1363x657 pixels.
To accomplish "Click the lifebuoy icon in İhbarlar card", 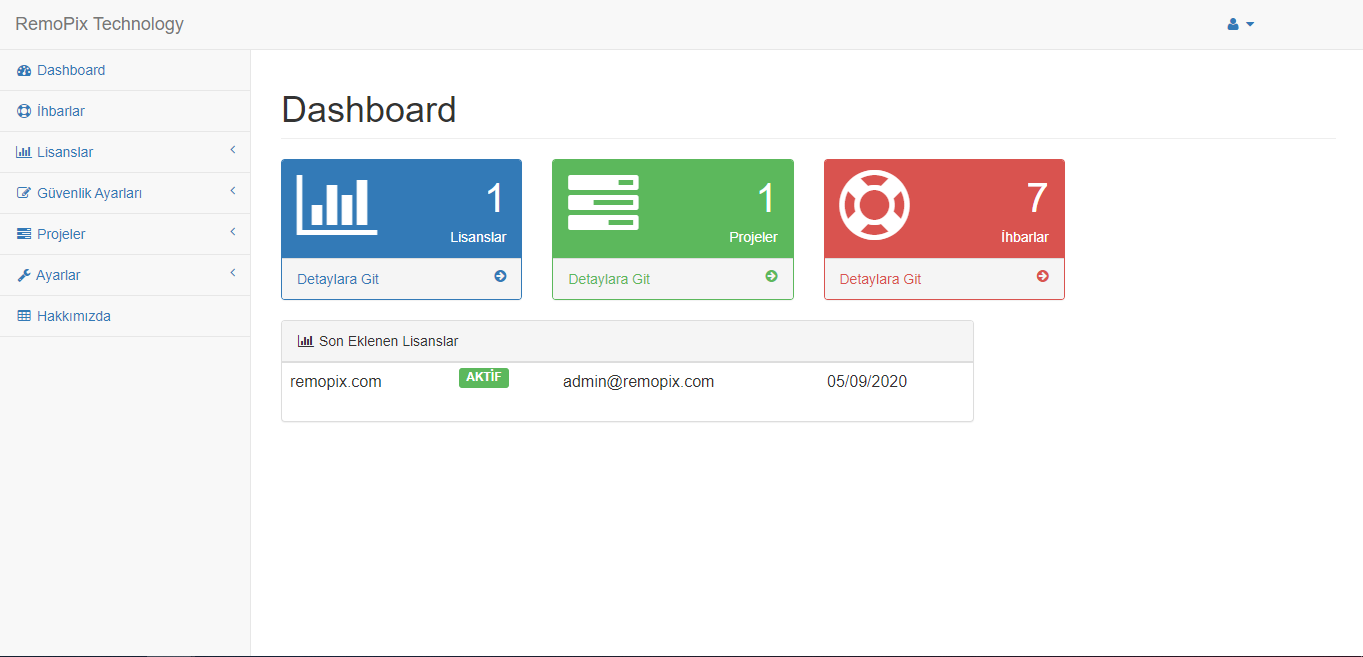I will (874, 205).
